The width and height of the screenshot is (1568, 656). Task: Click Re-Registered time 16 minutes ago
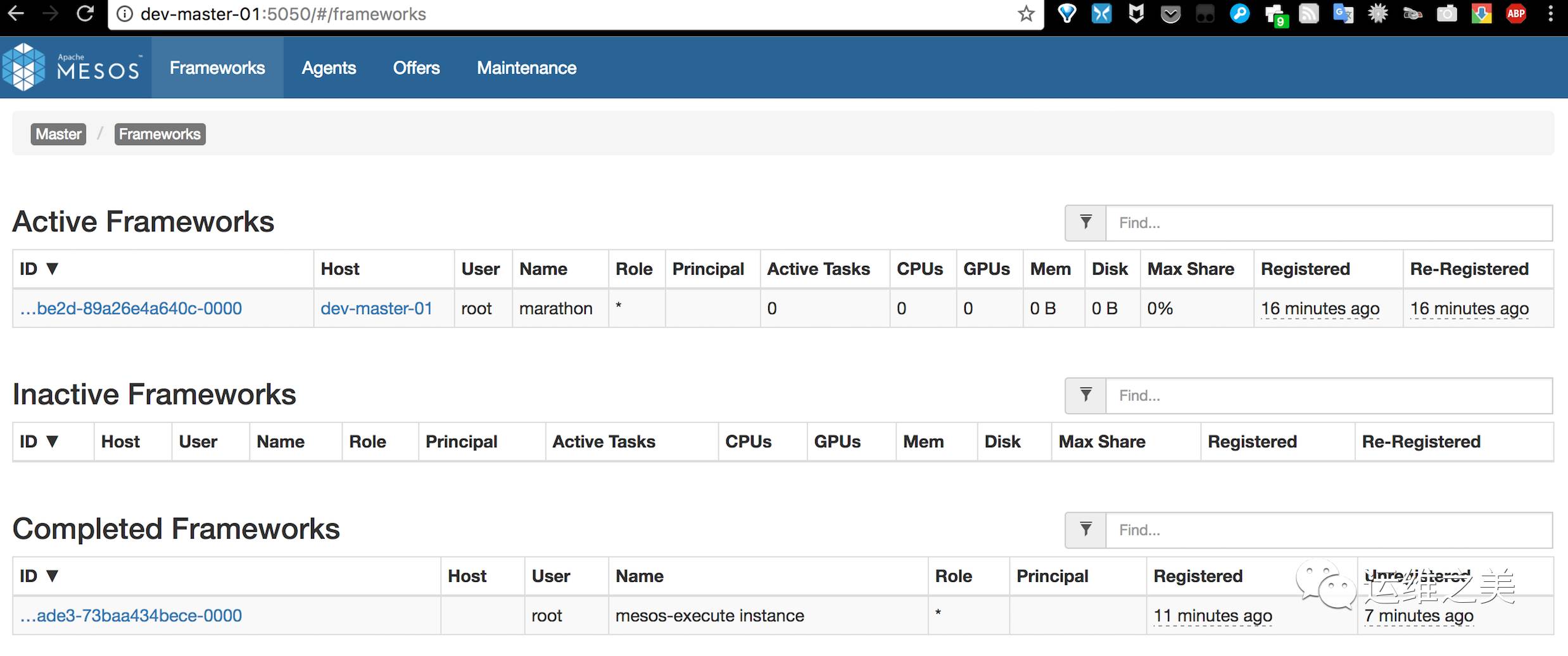pos(1469,308)
